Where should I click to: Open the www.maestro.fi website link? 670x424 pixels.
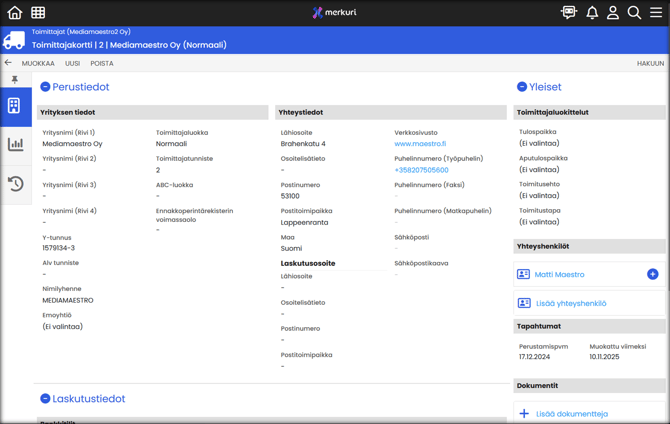(x=420, y=144)
